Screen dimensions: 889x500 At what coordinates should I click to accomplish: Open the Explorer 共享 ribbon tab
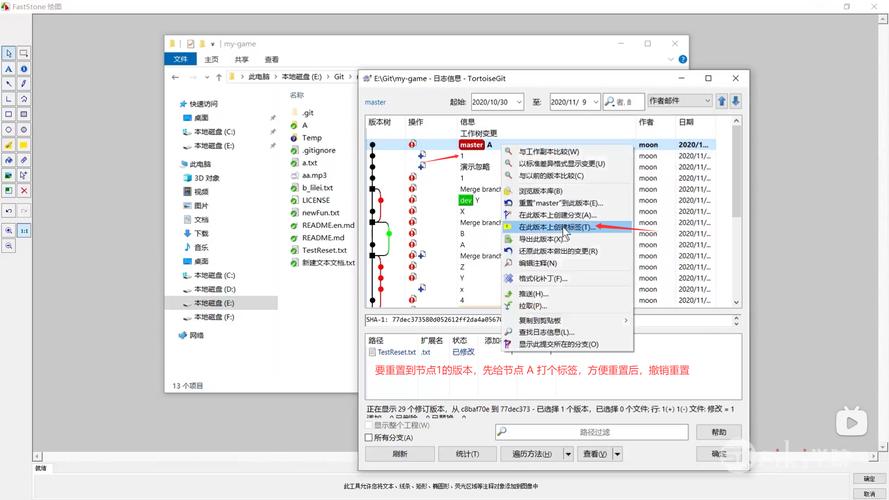pos(242,59)
